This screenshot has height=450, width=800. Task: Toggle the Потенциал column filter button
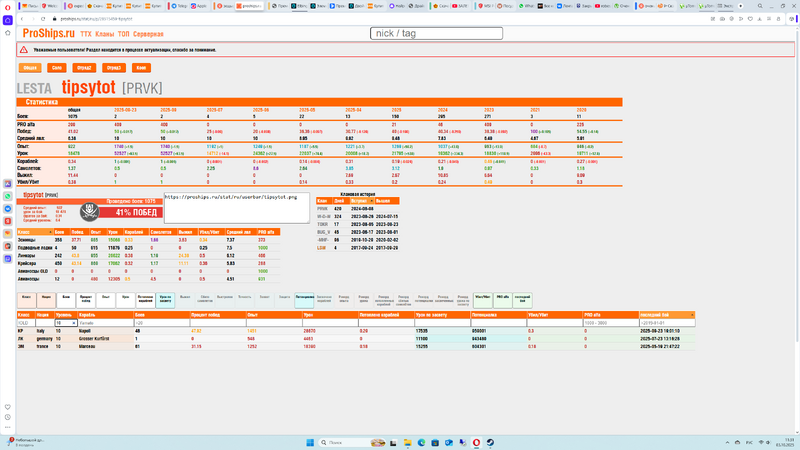coord(304,298)
